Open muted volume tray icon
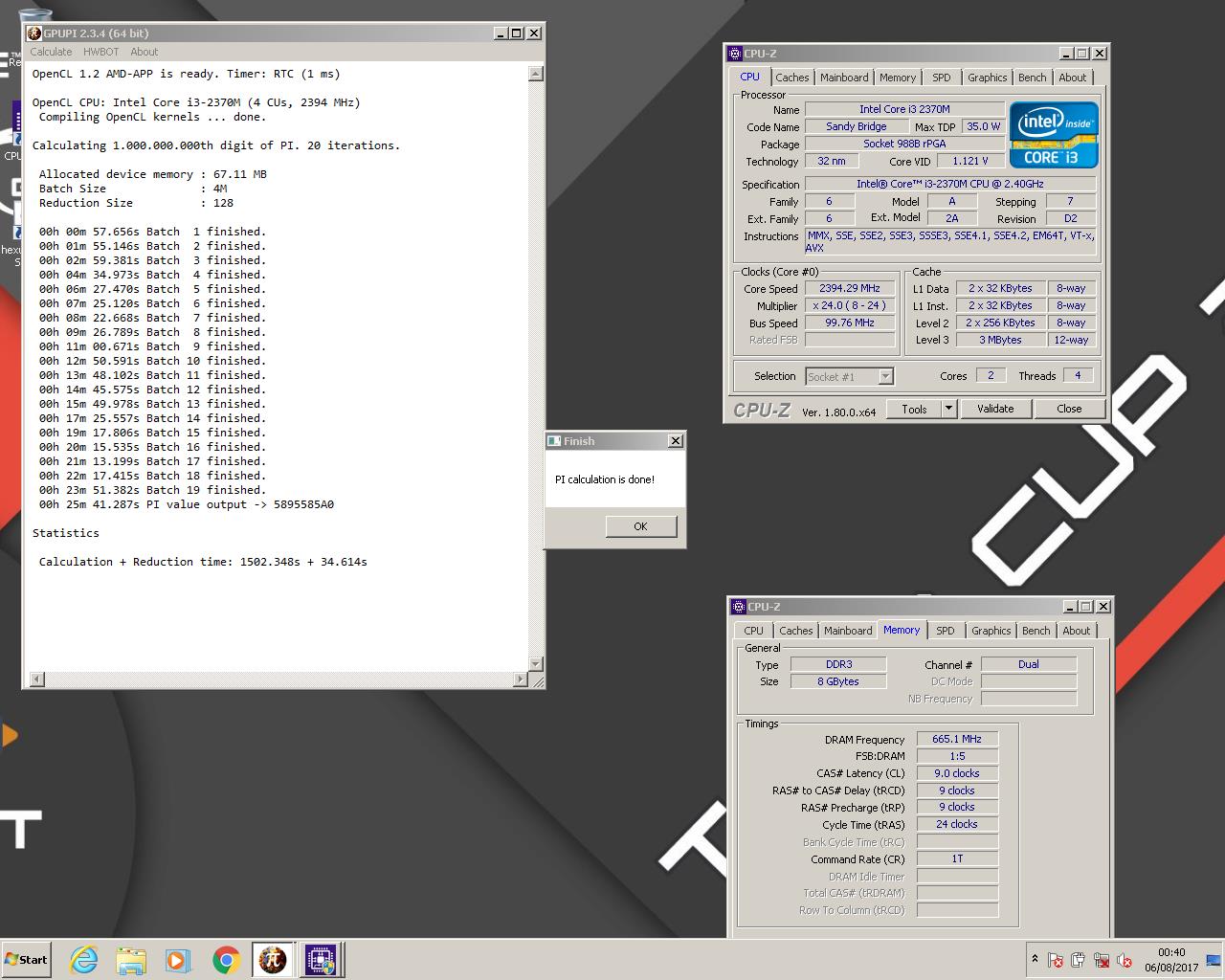Image resolution: width=1225 pixels, height=980 pixels. tap(1125, 960)
